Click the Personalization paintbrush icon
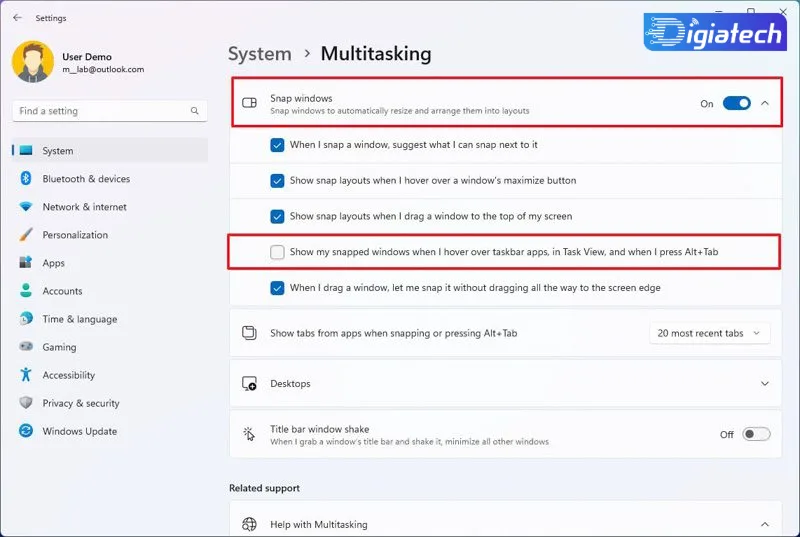Viewport: 800px width, 537px height. [26, 235]
